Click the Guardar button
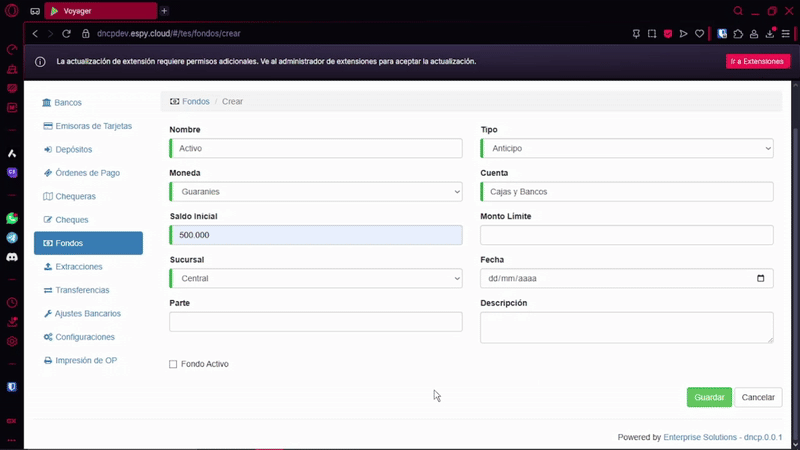Screen dimensions: 800x450 click(x=709, y=397)
